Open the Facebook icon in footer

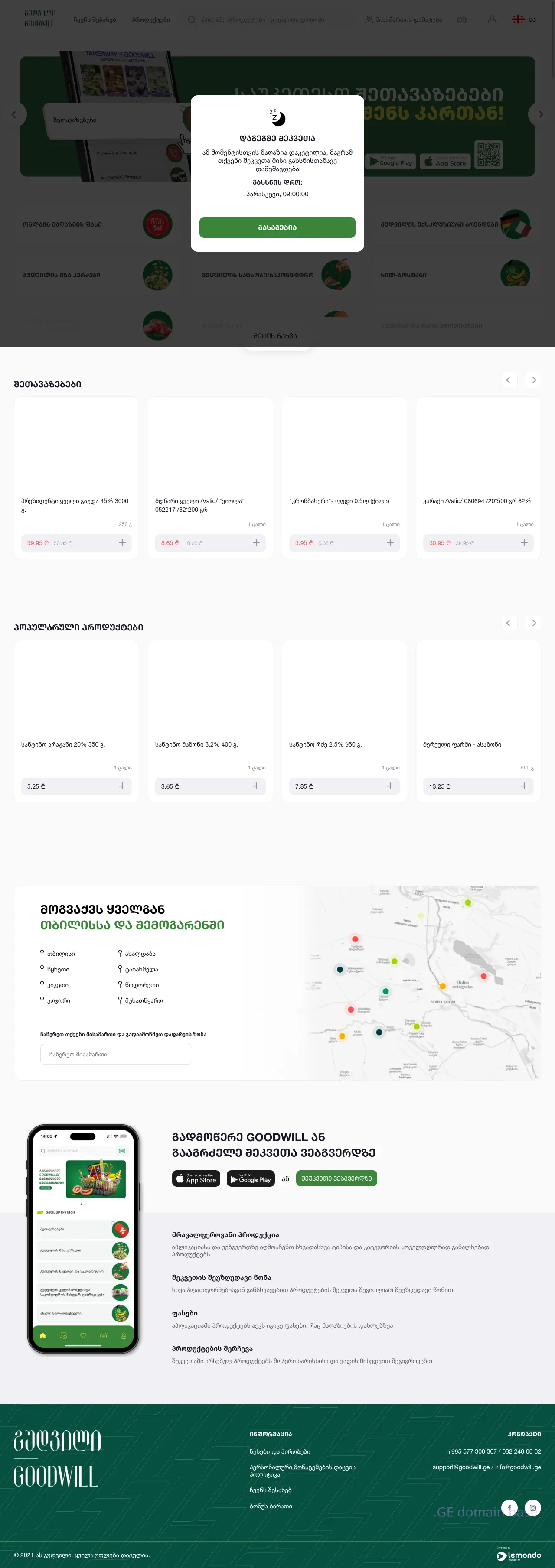(509, 1507)
